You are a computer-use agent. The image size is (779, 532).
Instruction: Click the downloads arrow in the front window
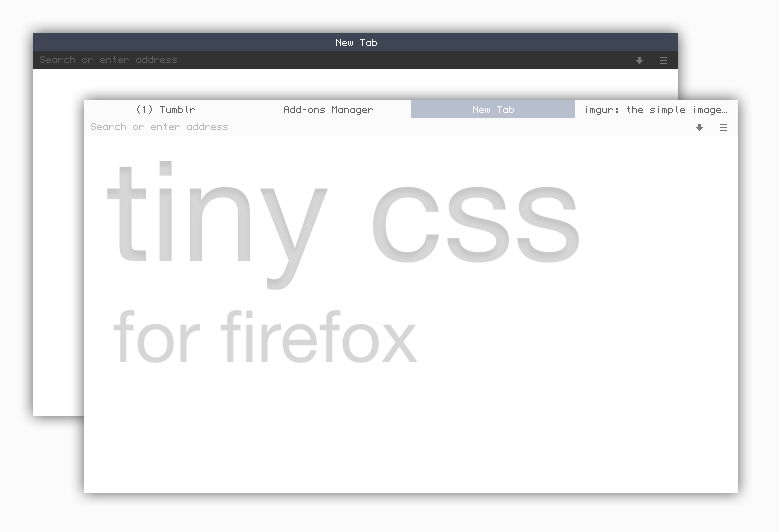(x=699, y=128)
